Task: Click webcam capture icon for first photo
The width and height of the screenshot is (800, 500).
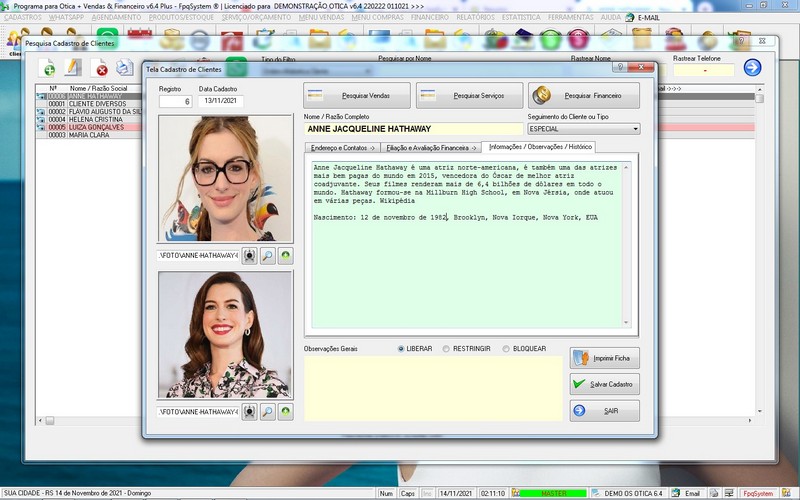Action: (x=249, y=256)
